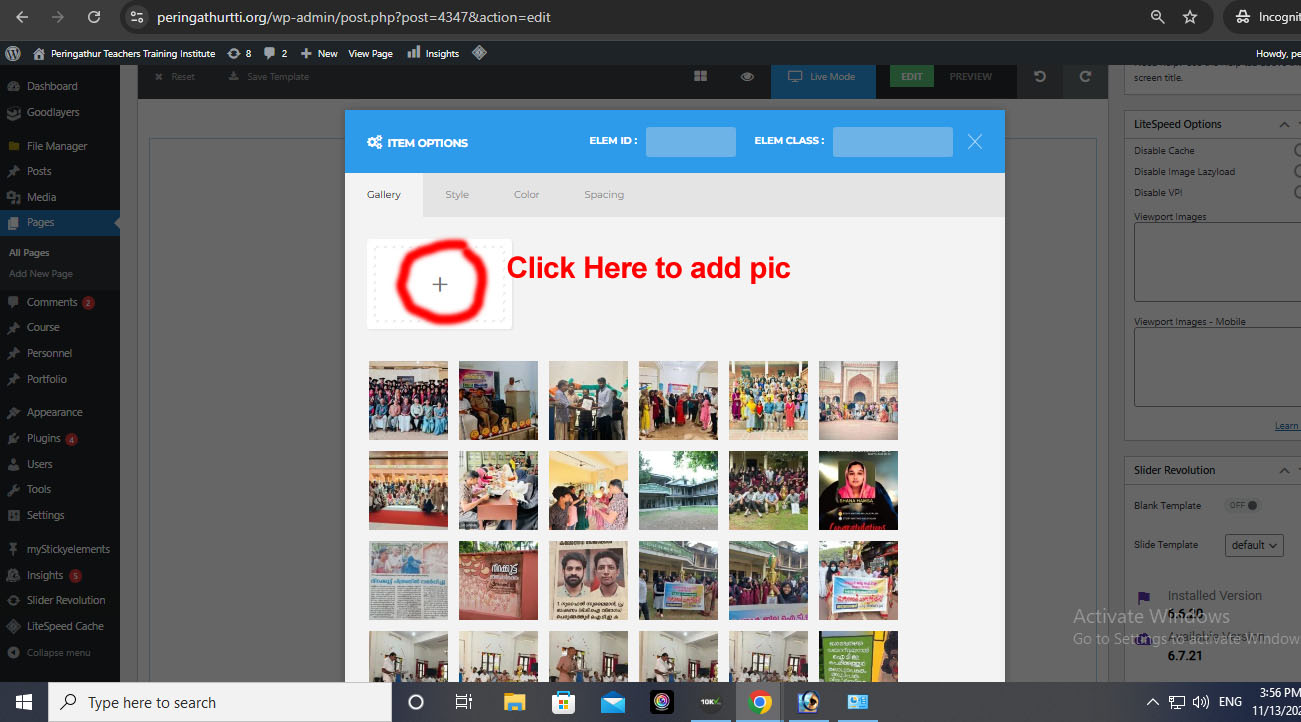Click the Live Mode button
This screenshot has height=722, width=1301.
pos(822,77)
